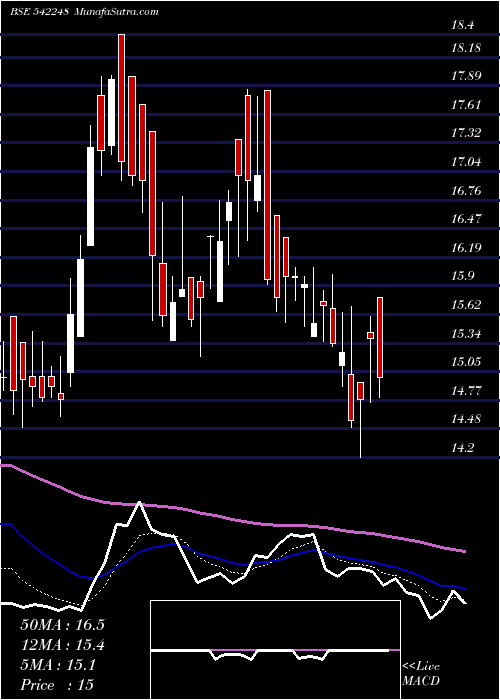Screen dimensions: 500x700
Task: Click the 17.32 price axis label
Action: point(466,133)
